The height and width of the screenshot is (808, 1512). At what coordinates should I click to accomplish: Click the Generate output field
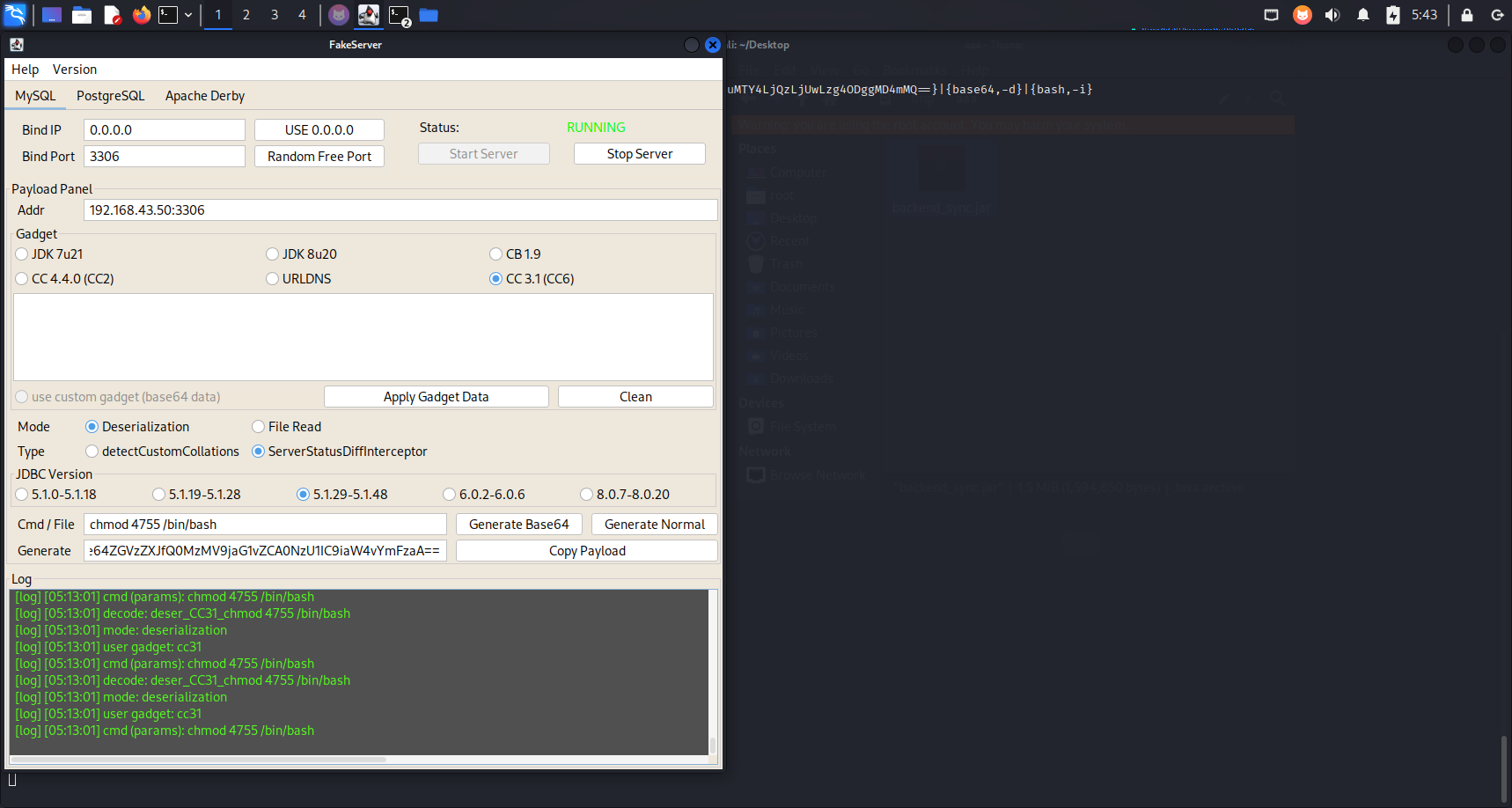(x=265, y=551)
